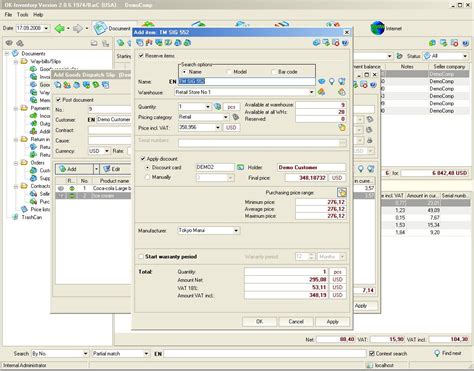Click the leftmost icon in the Add item dialog toolbar
The width and height of the screenshot is (474, 371).
pyautogui.click(x=140, y=43)
